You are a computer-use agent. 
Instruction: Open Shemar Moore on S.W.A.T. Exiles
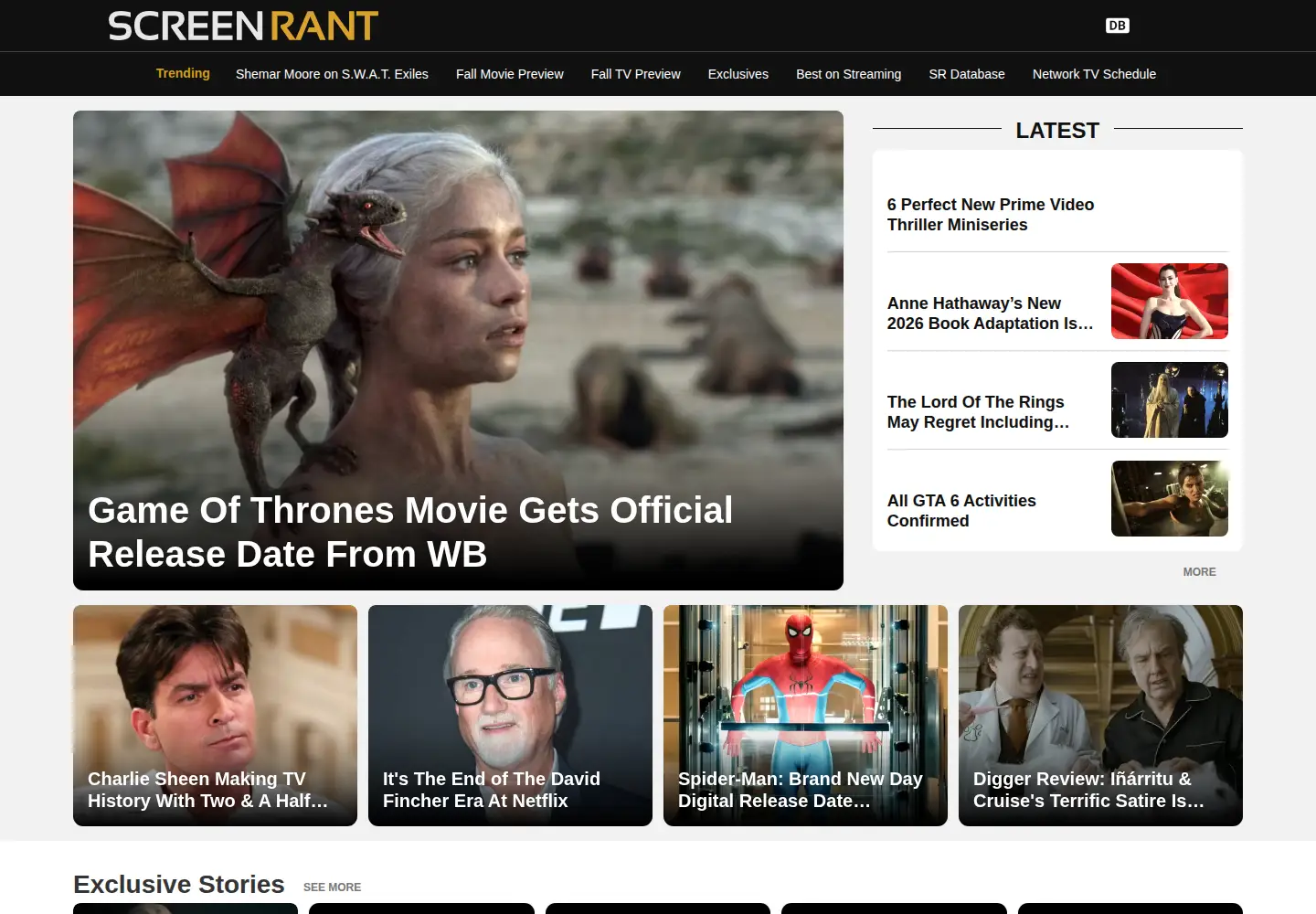332,74
